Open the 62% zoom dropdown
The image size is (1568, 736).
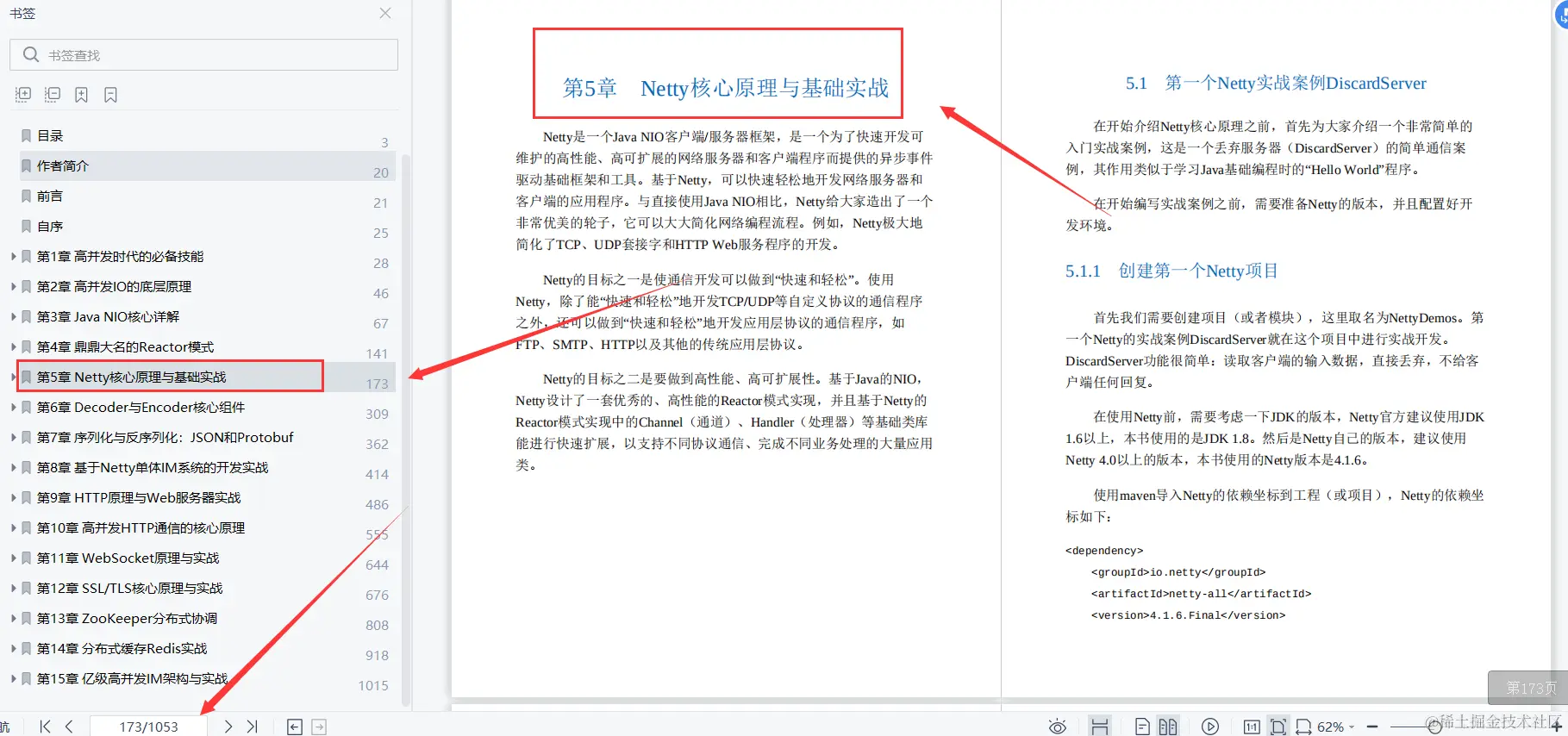1335,727
